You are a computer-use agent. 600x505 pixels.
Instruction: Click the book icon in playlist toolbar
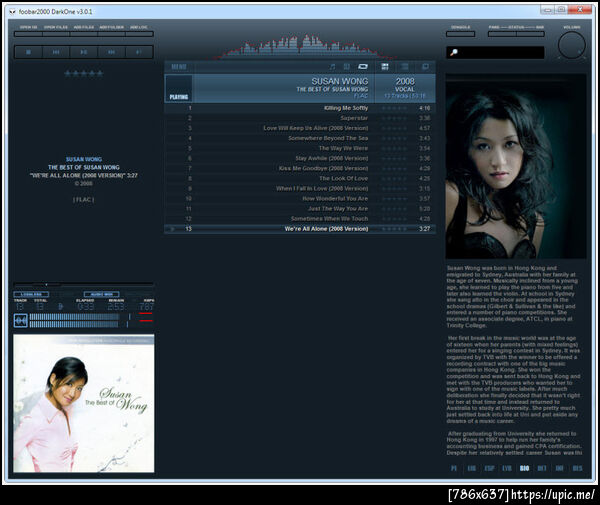point(347,67)
